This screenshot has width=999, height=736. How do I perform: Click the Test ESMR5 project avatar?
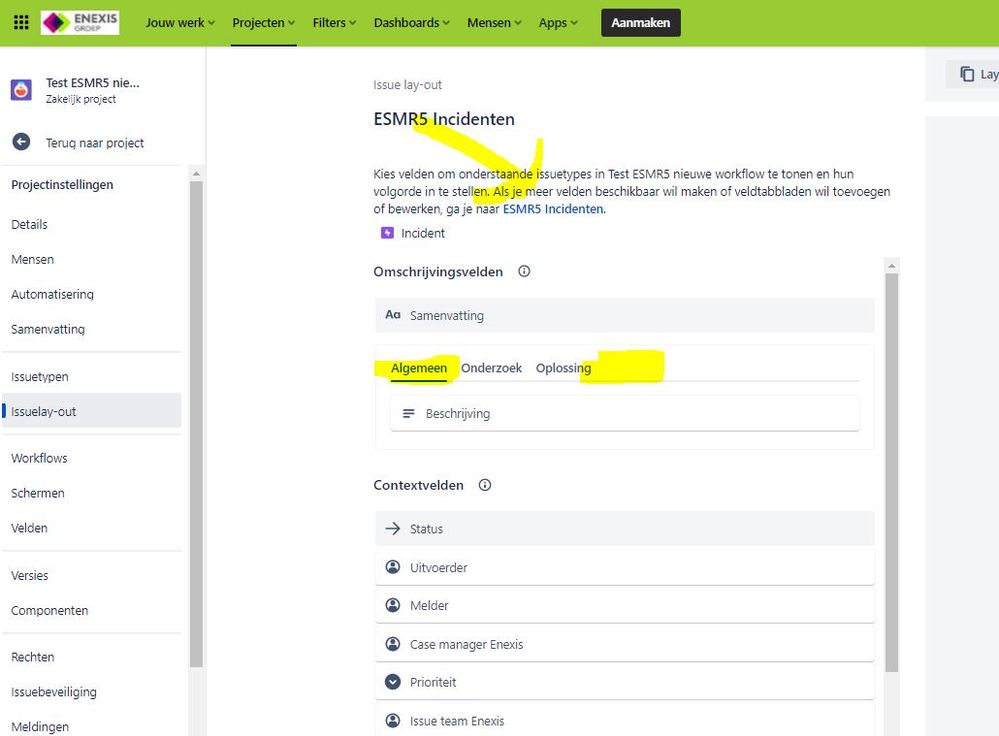tap(21, 90)
